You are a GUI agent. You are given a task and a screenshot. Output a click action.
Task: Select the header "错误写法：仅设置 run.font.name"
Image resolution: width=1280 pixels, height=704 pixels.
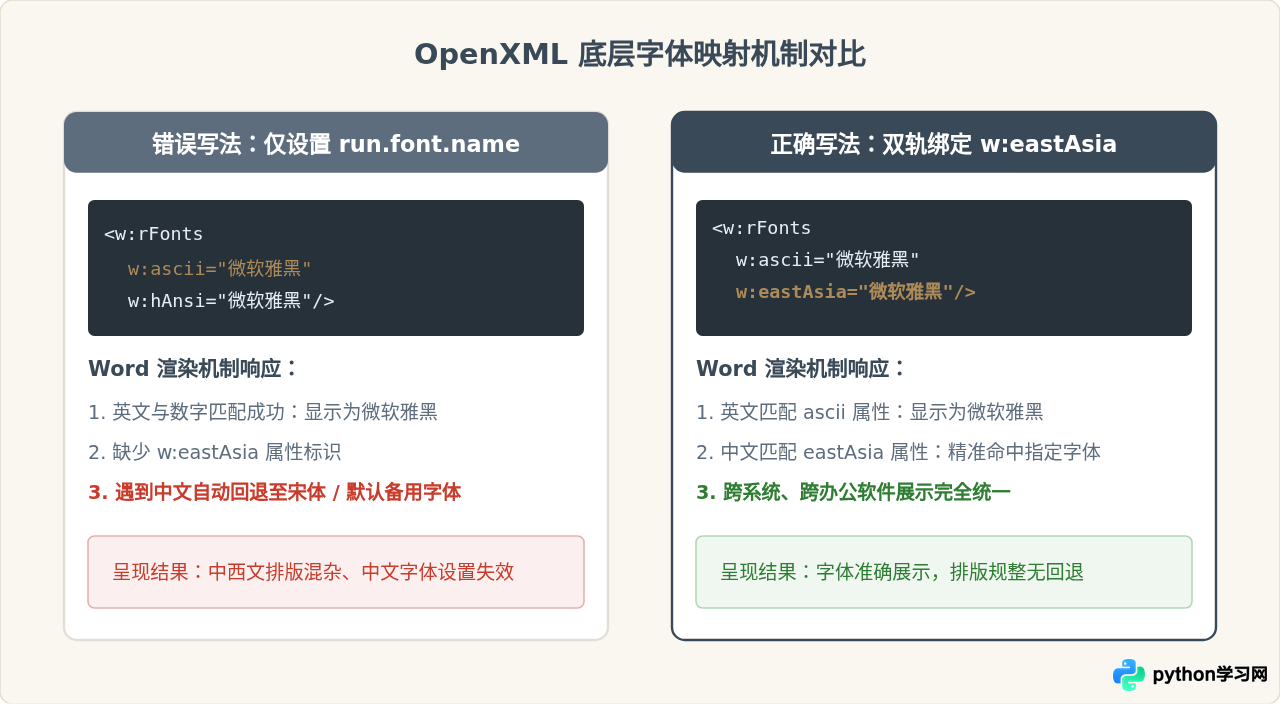point(336,143)
